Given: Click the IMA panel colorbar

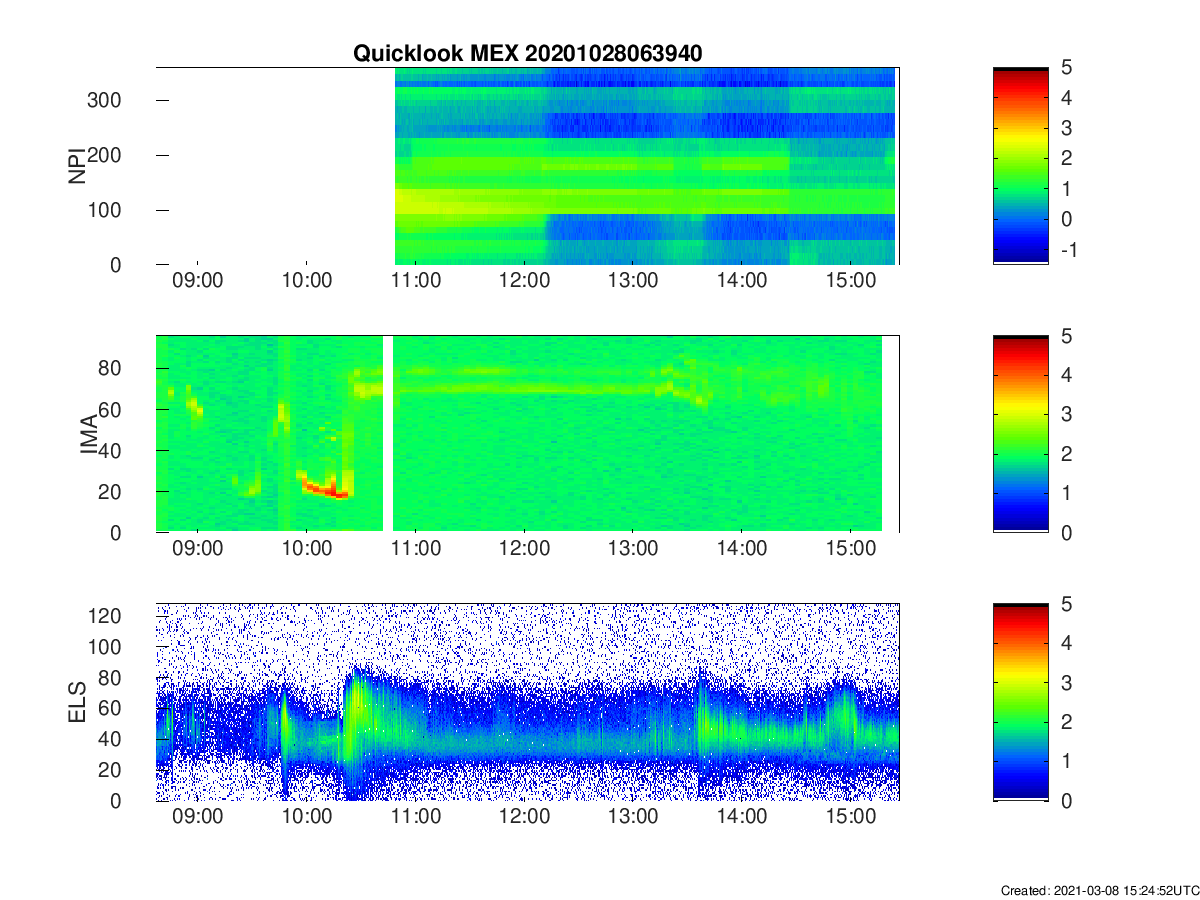Looking at the screenshot, I should click(1020, 434).
